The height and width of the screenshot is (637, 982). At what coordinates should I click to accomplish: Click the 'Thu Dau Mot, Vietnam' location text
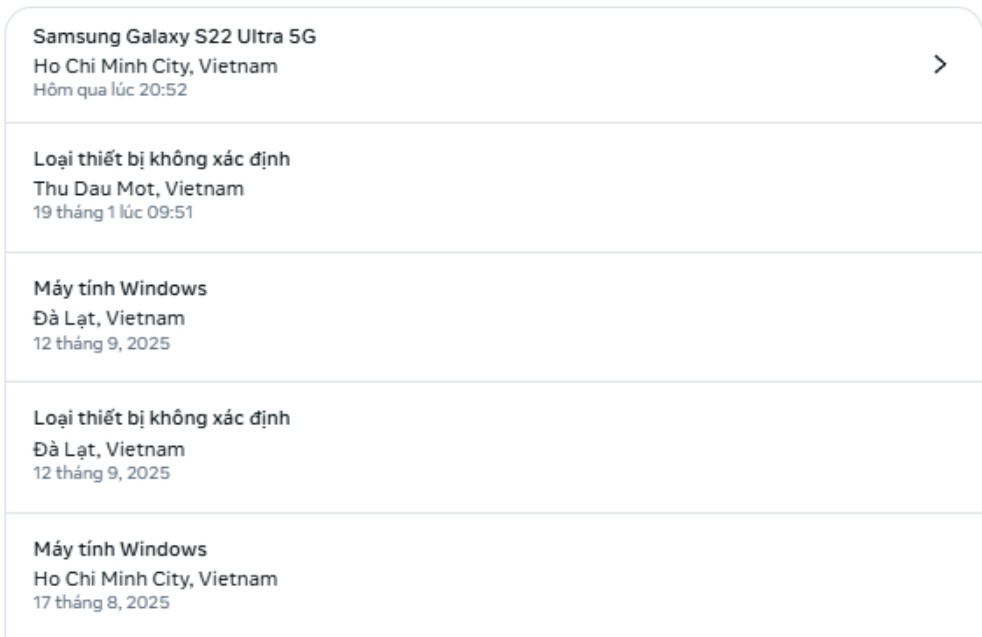point(138,188)
